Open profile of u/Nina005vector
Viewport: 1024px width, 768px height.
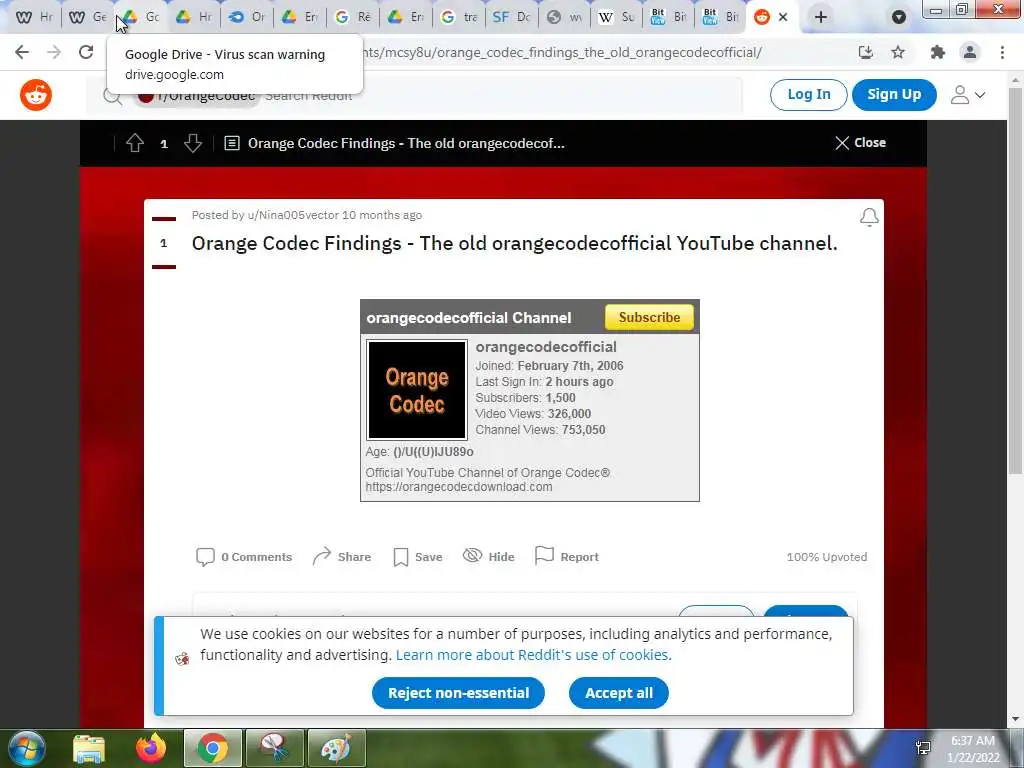click(x=293, y=215)
